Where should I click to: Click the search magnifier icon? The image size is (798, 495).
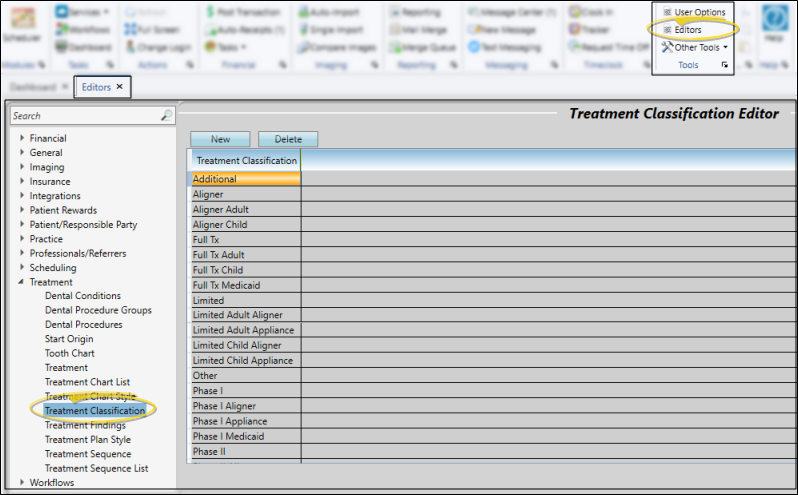[166, 116]
